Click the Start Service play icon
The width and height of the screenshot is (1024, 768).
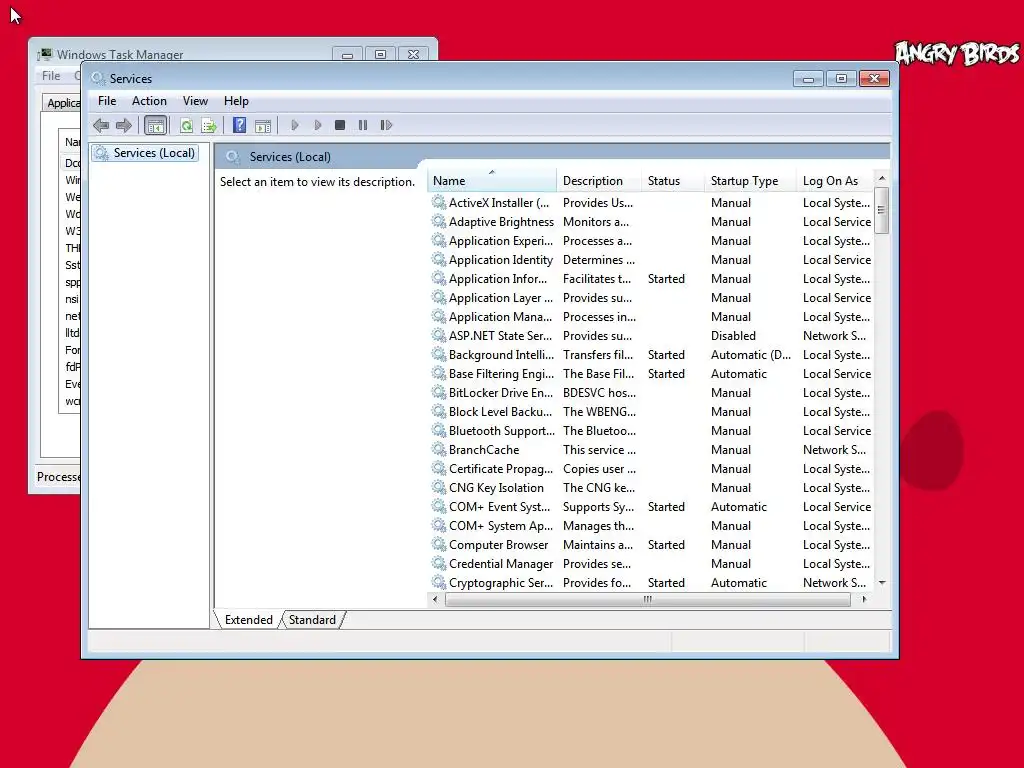coord(295,125)
